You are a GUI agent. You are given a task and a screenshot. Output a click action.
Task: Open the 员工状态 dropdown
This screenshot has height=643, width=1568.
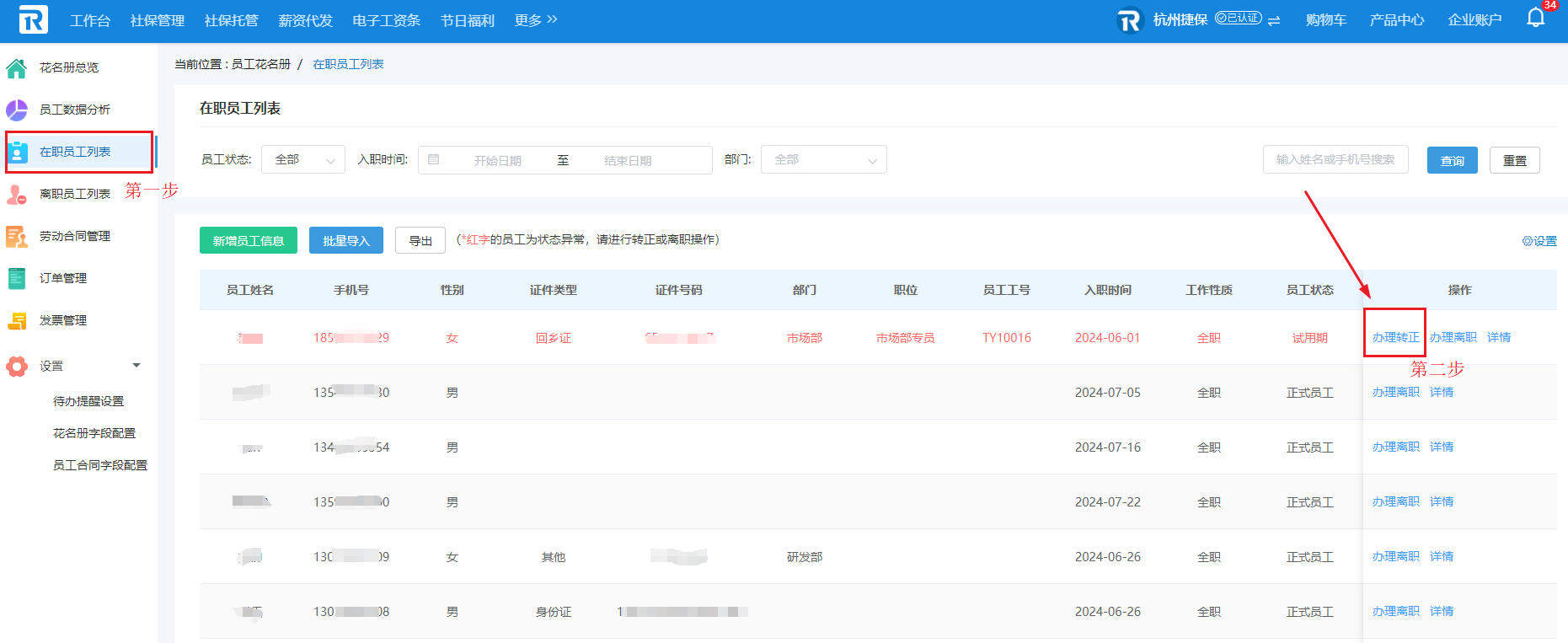click(x=303, y=159)
